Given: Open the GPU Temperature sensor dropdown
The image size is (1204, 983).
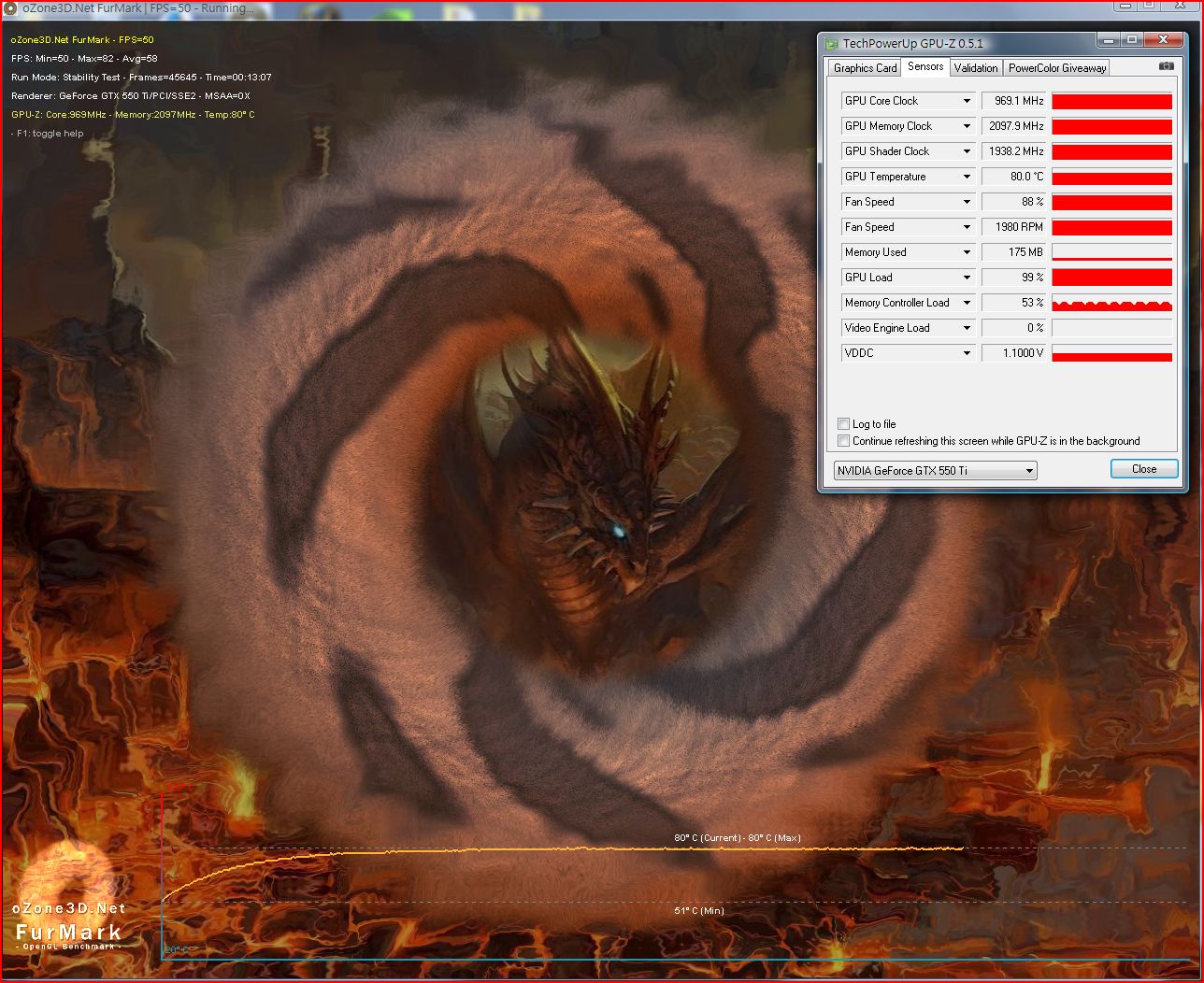Looking at the screenshot, I should pyautogui.click(x=967, y=177).
